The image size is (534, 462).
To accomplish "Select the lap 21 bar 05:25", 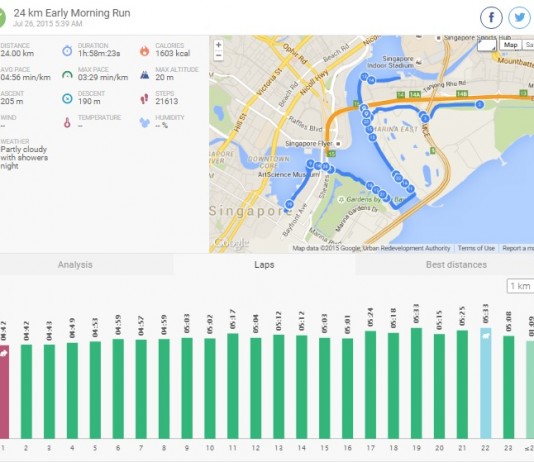I will (462, 384).
